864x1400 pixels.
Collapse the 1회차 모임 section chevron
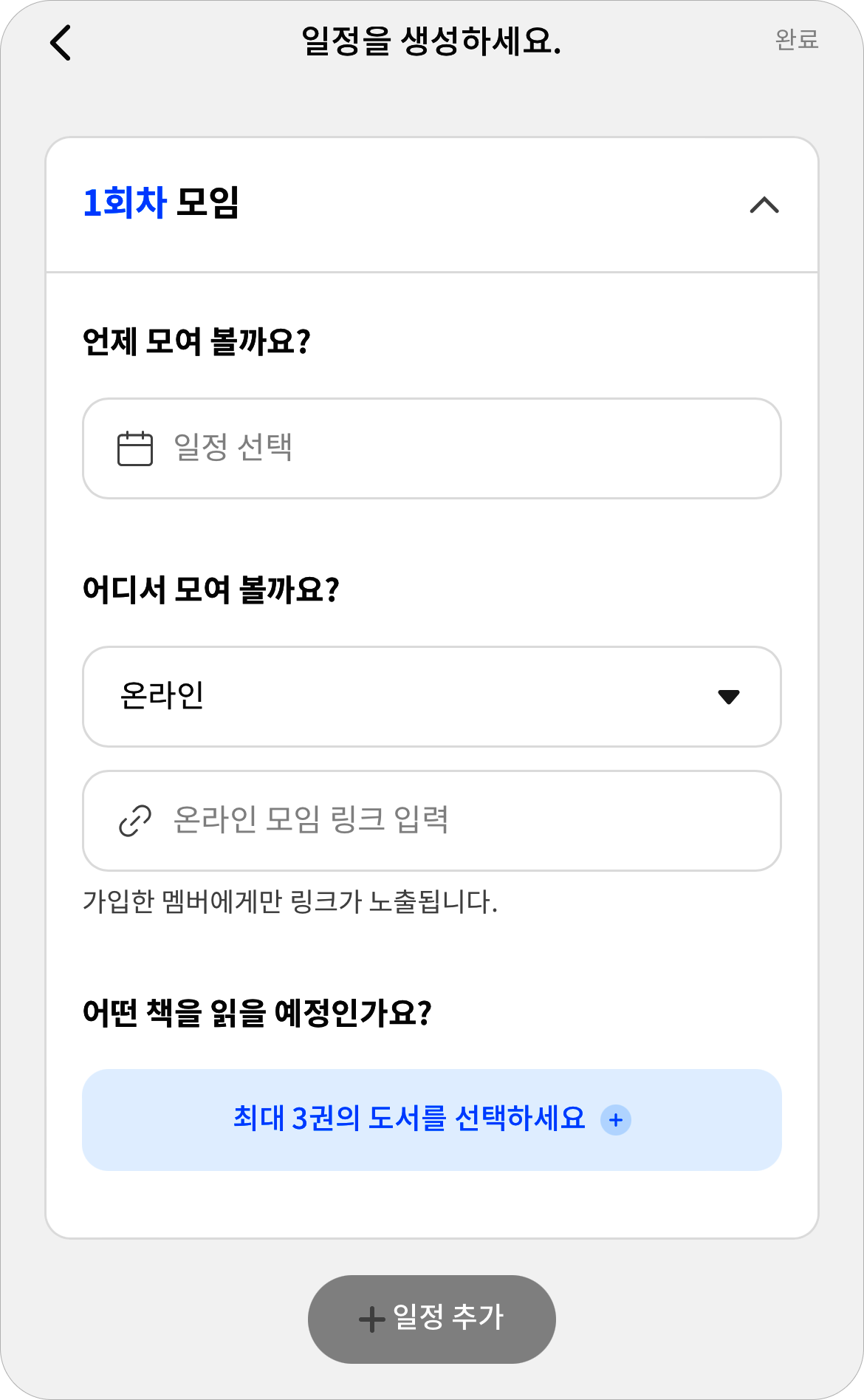(x=764, y=205)
